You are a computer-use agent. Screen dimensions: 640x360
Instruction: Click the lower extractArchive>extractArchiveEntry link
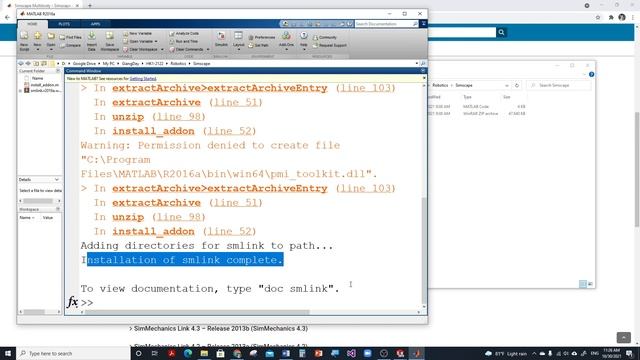pyautogui.click(x=220, y=189)
